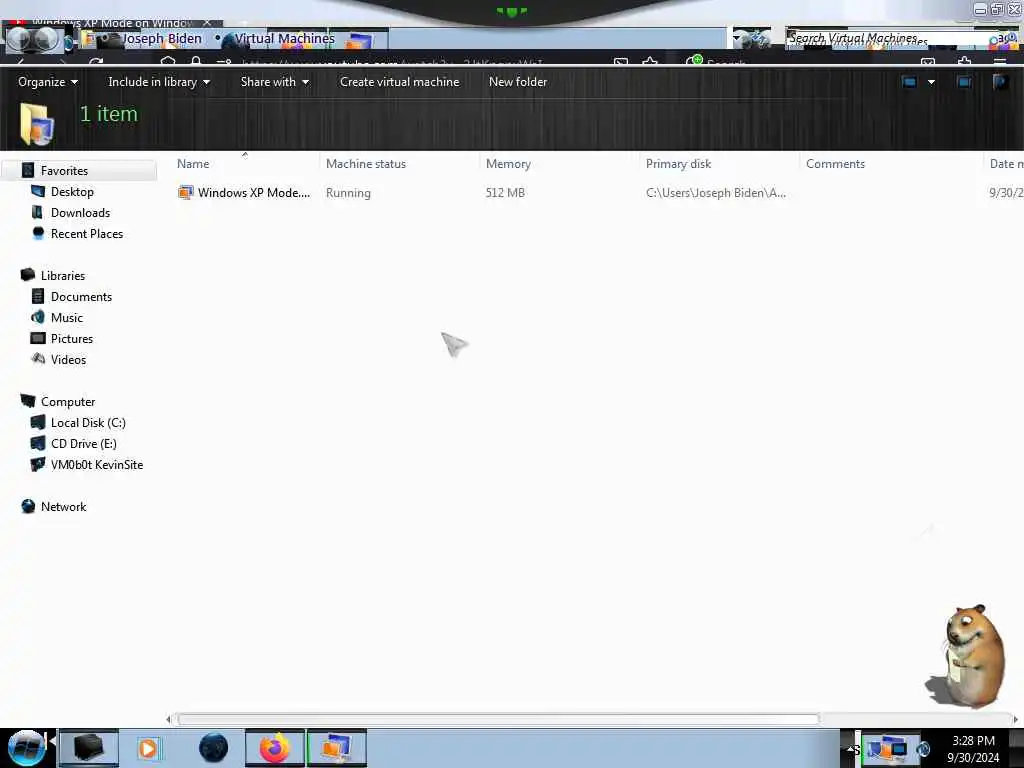Viewport: 1024px width, 768px height.
Task: Click the Videos library icon
Action: (39, 359)
